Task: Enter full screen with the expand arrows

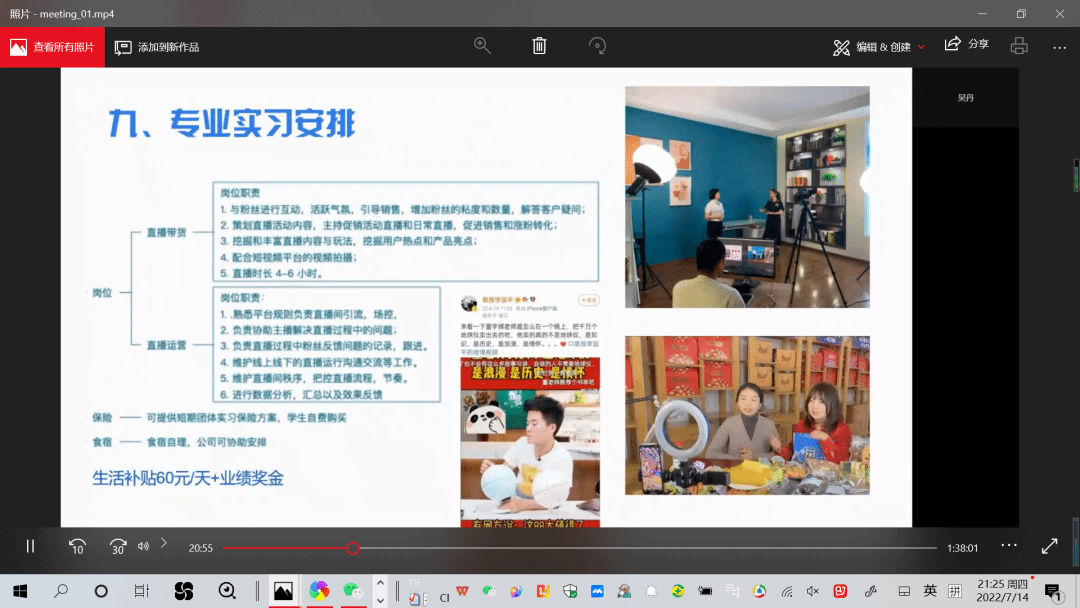Action: pyautogui.click(x=1049, y=546)
